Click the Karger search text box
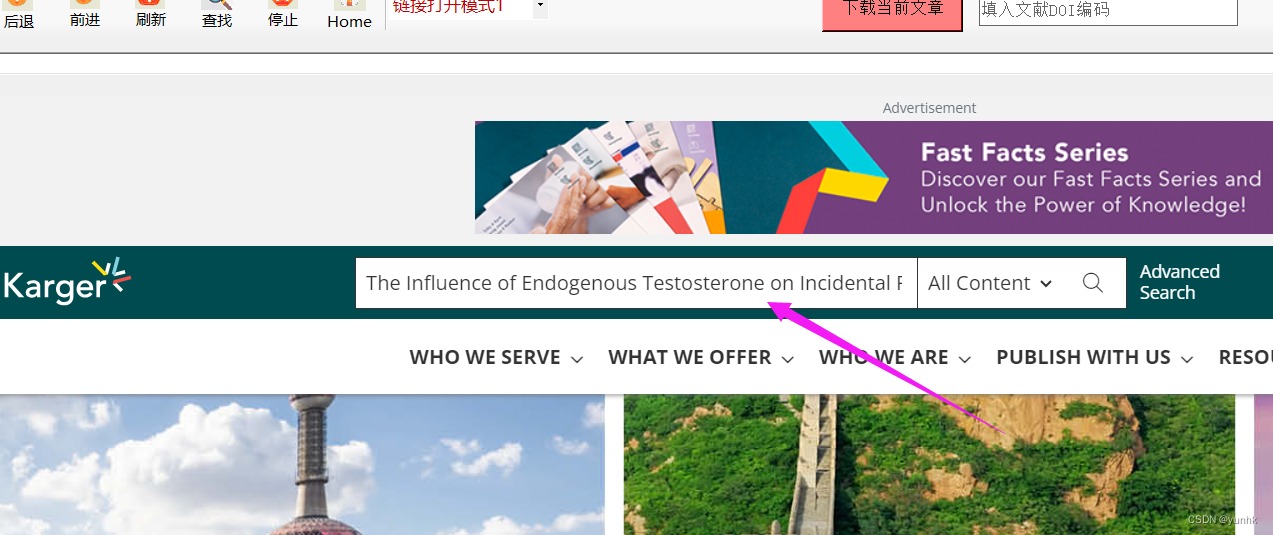1273x535 pixels. click(x=636, y=283)
